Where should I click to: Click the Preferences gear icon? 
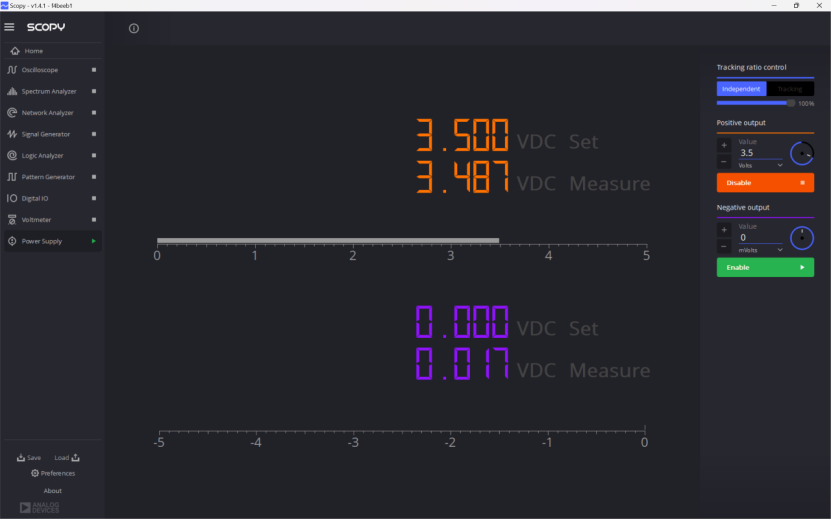[35, 473]
